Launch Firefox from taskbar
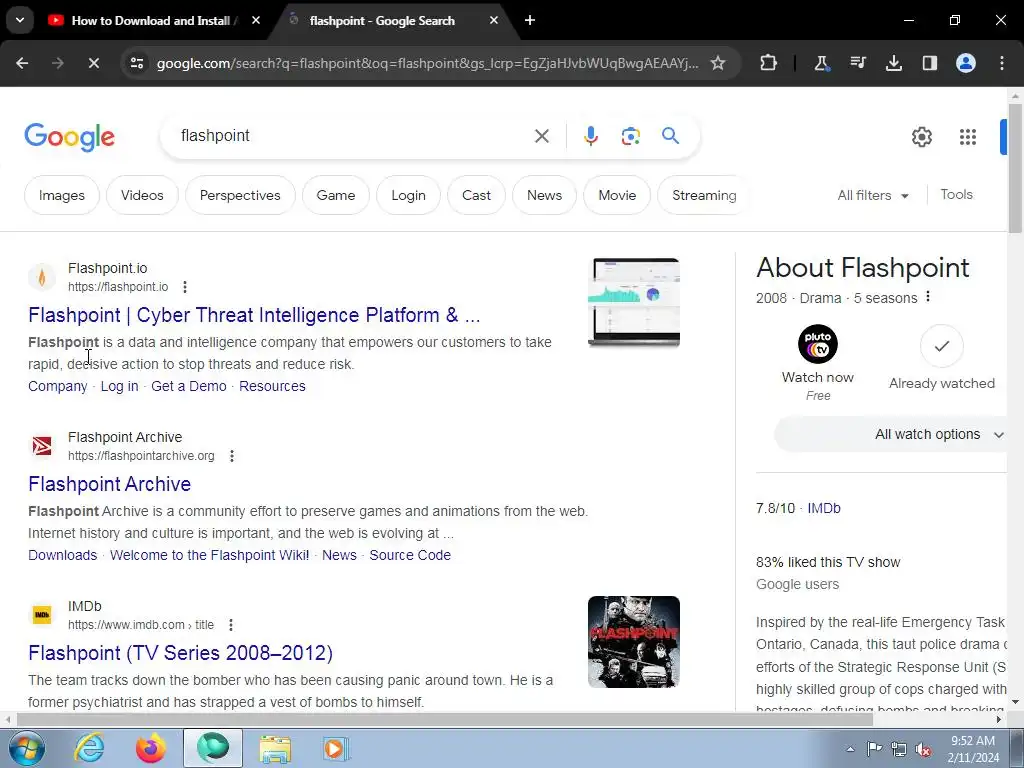Screen dimensions: 1024x768 tap(150, 748)
